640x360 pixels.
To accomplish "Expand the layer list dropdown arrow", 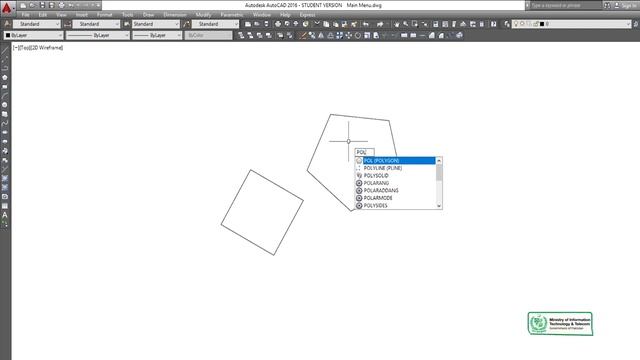I will (628, 24).
